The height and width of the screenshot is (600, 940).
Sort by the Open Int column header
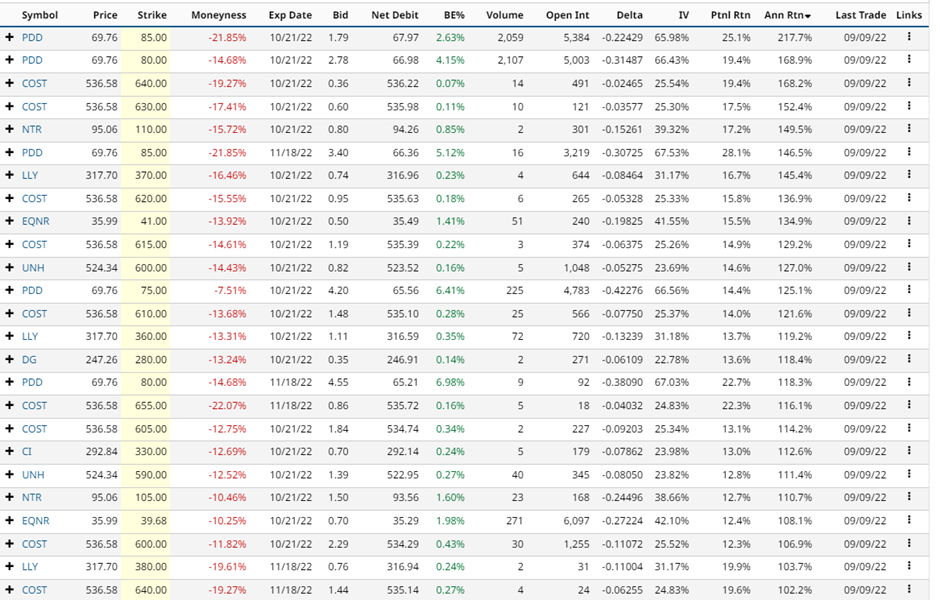pos(566,16)
